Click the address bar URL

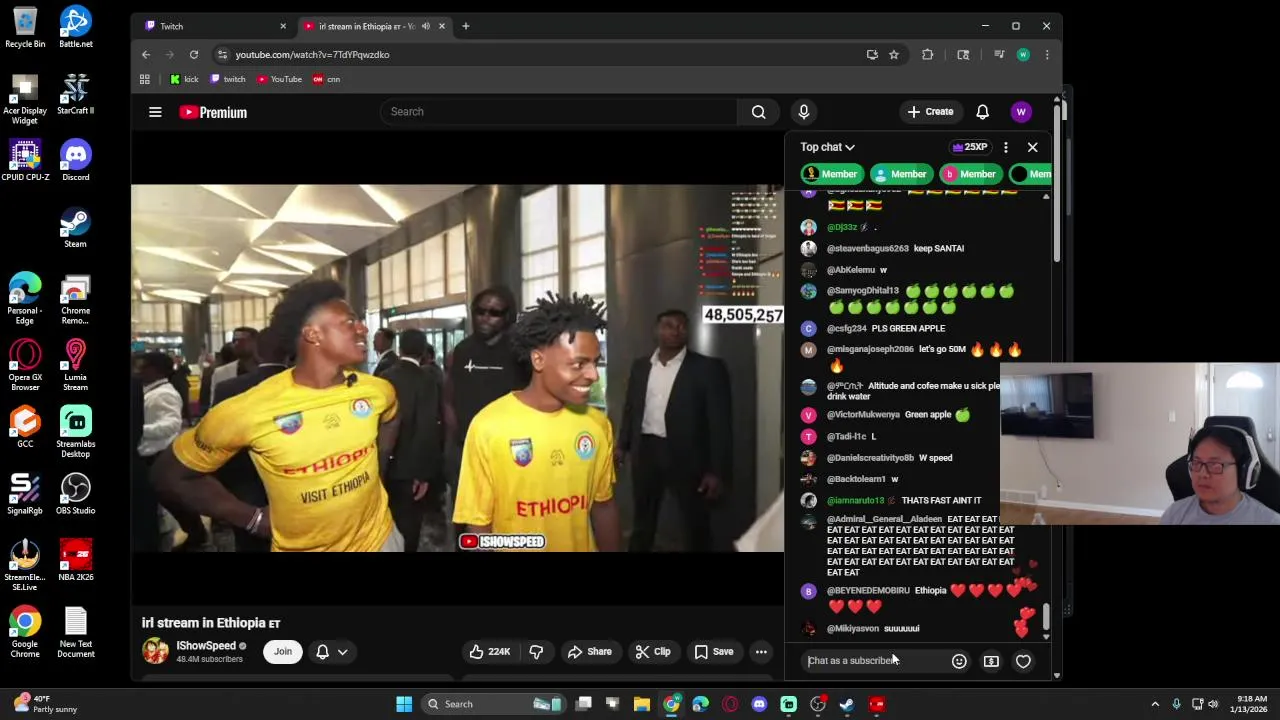click(312, 55)
